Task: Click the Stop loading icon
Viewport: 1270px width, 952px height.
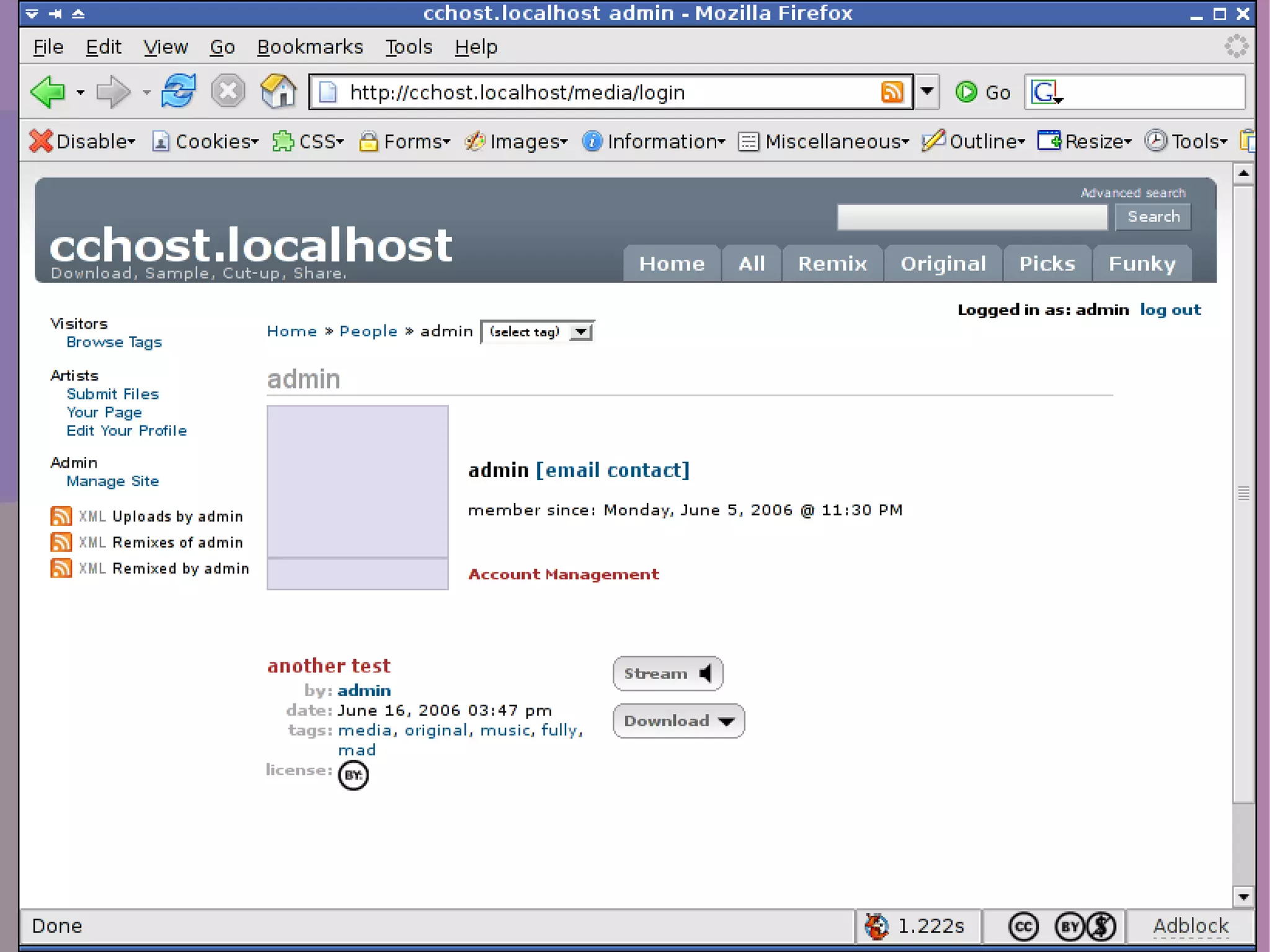Action: [228, 92]
